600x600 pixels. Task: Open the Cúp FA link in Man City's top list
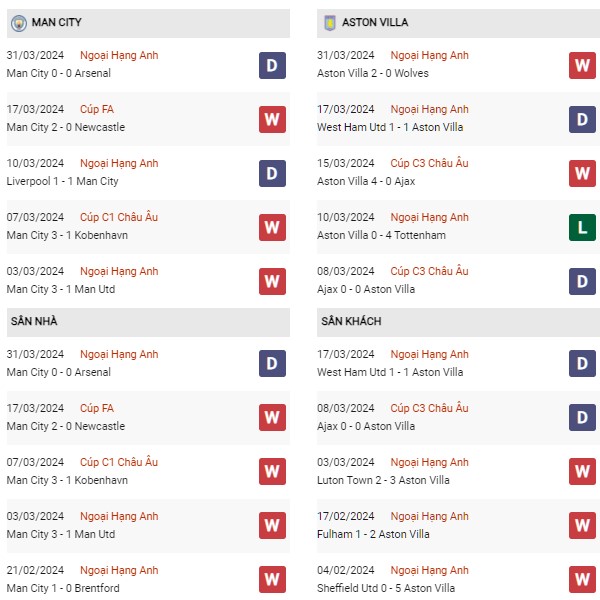[97, 109]
